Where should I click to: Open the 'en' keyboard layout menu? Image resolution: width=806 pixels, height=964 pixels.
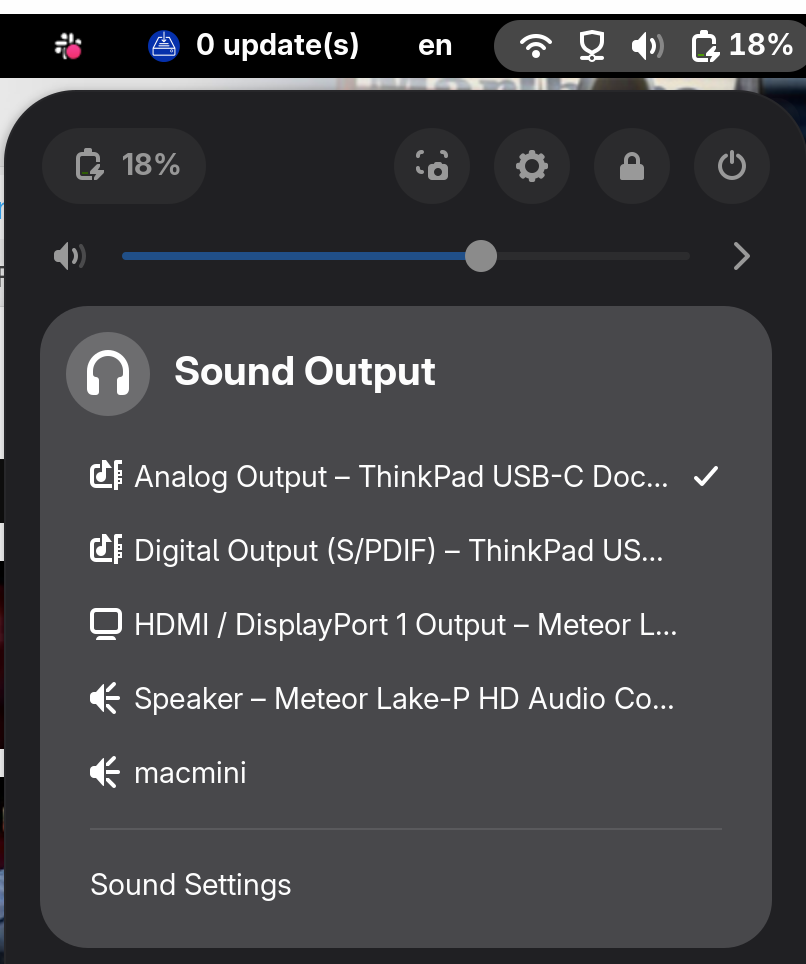434,44
